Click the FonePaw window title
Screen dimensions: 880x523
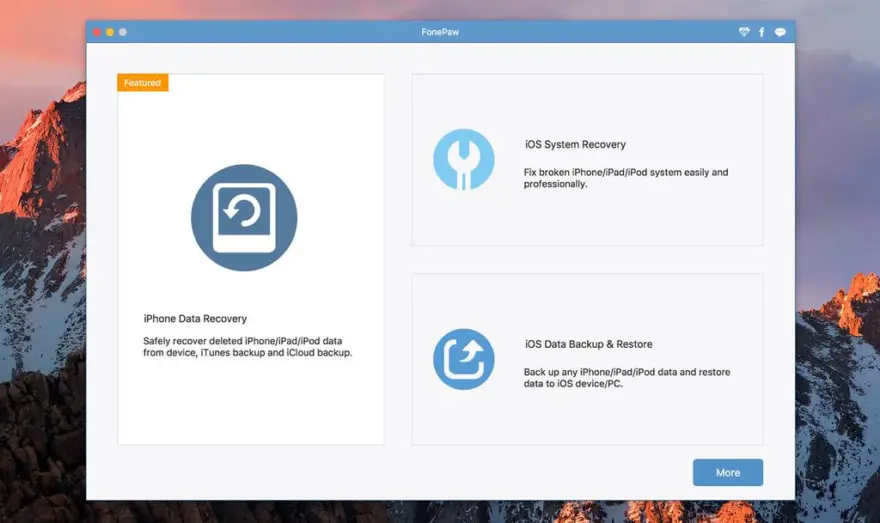click(440, 32)
